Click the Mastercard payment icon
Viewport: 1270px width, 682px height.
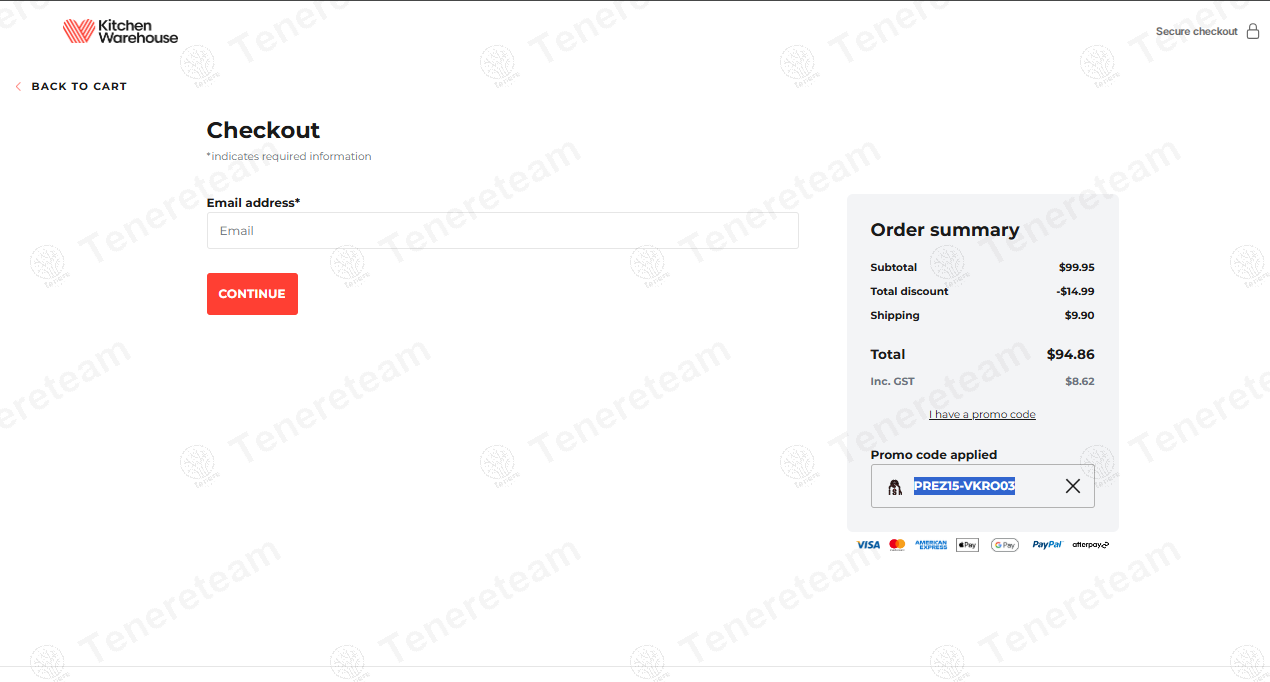897,545
